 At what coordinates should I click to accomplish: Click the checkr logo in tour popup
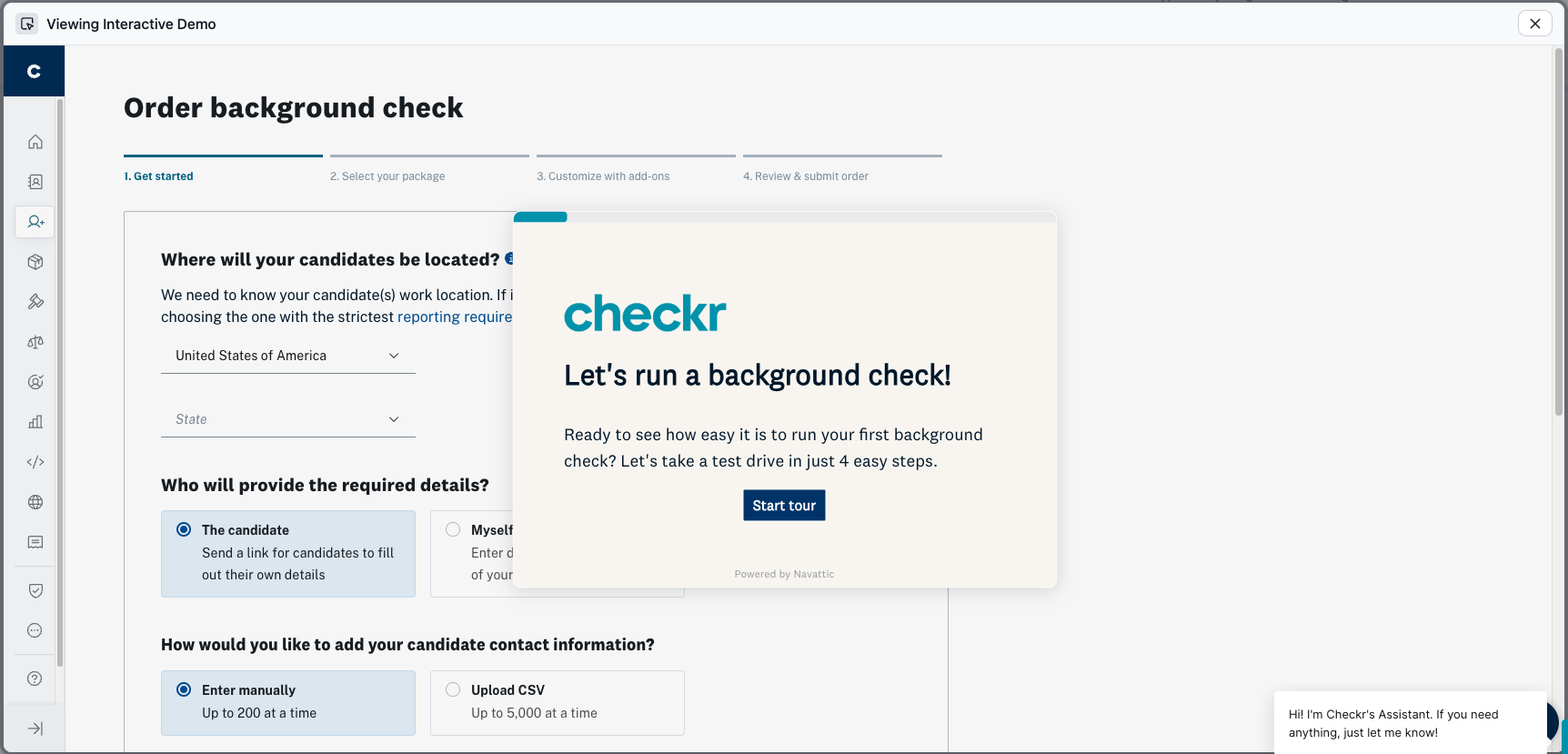[645, 313]
